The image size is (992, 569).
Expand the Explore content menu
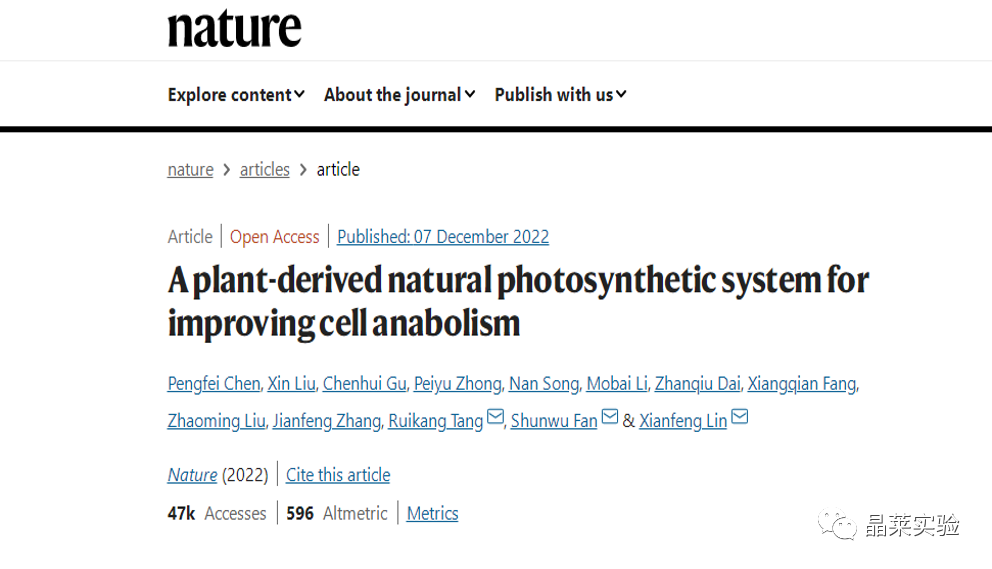[x=236, y=95]
